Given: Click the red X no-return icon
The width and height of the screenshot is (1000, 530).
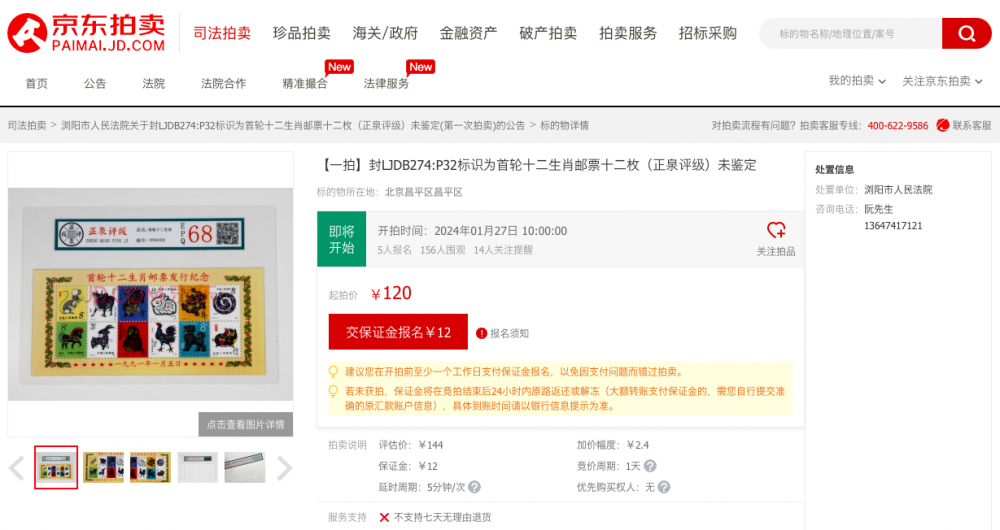Looking at the screenshot, I should tap(384, 517).
